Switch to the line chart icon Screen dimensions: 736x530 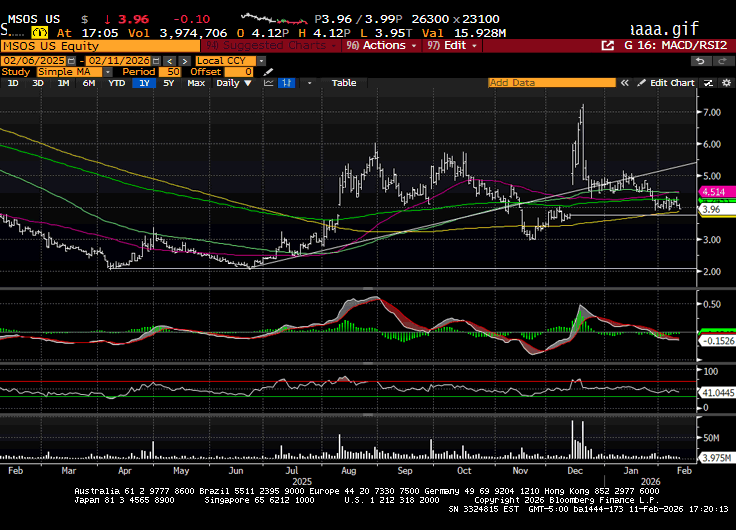click(x=268, y=83)
